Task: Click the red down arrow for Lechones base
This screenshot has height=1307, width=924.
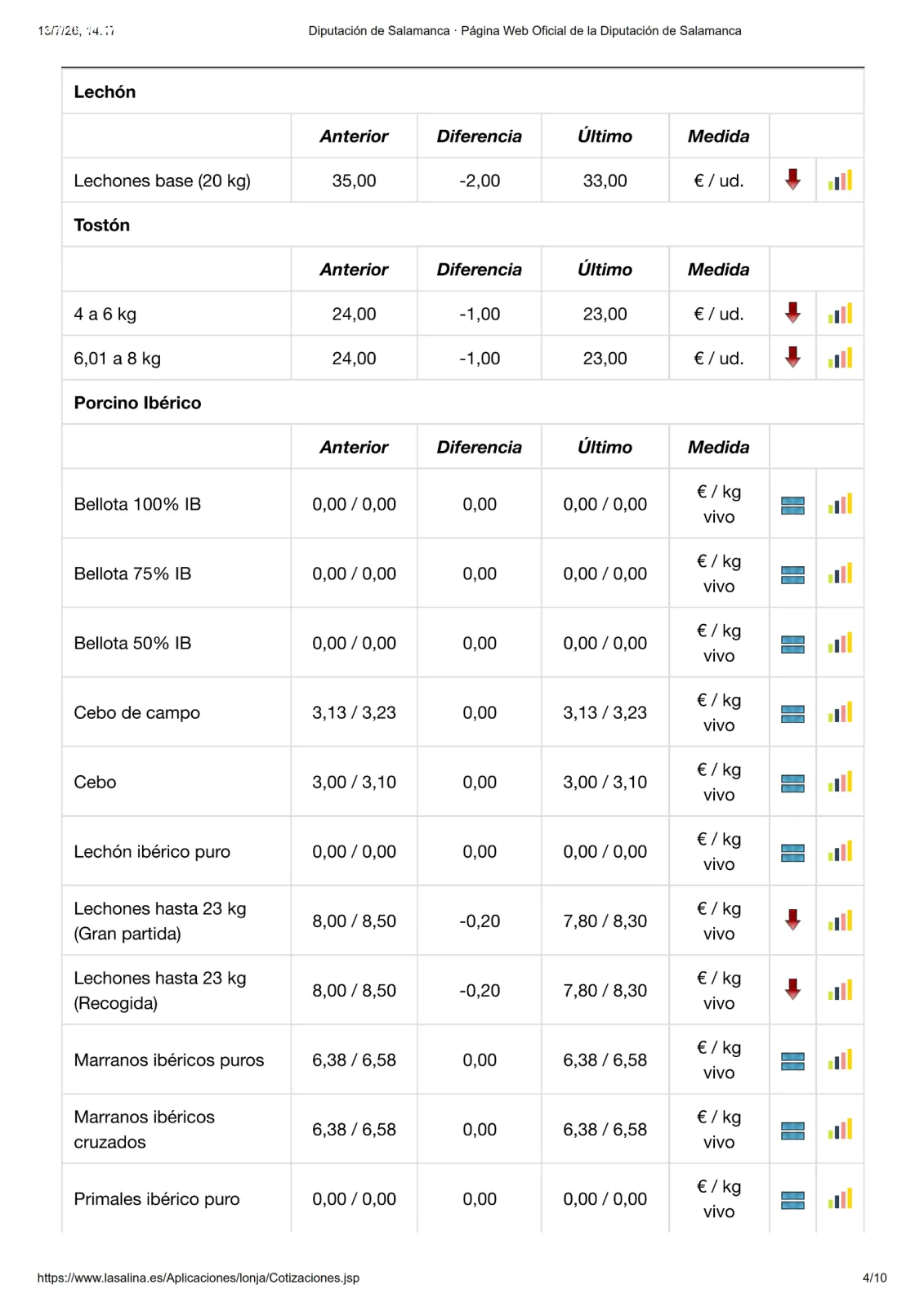Action: pyautogui.click(x=792, y=180)
